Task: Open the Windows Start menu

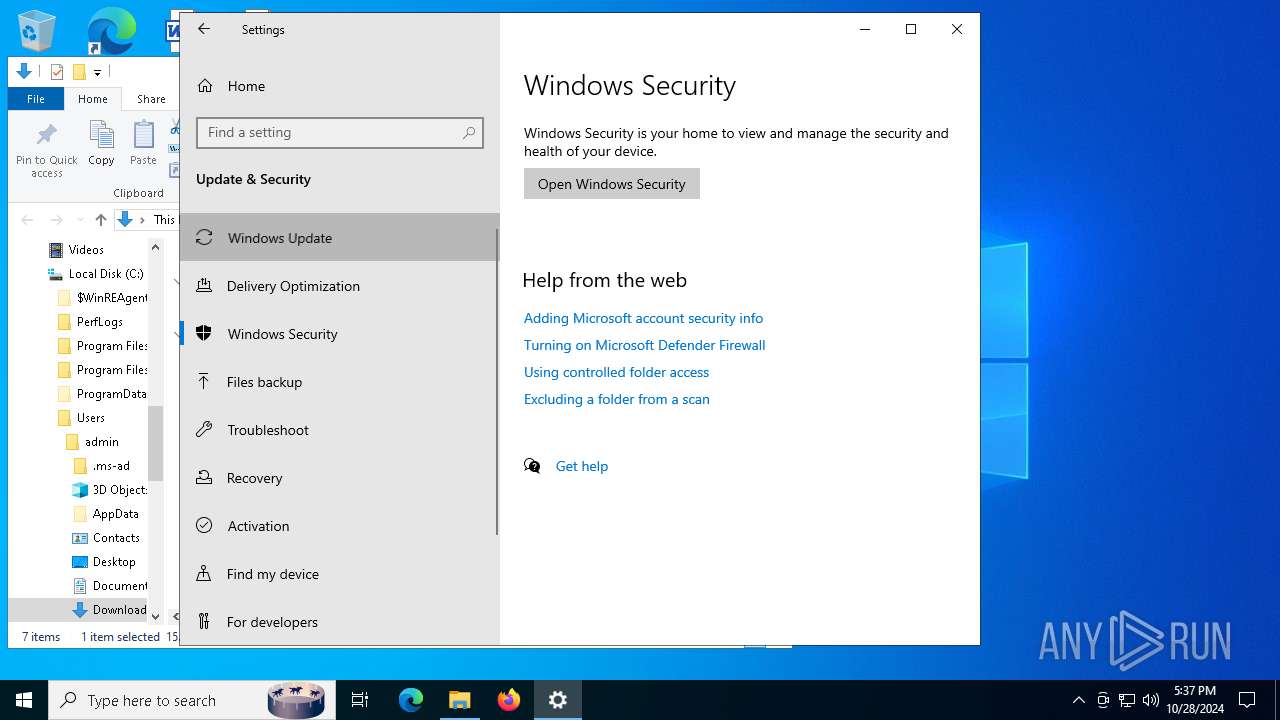Action: (x=24, y=700)
